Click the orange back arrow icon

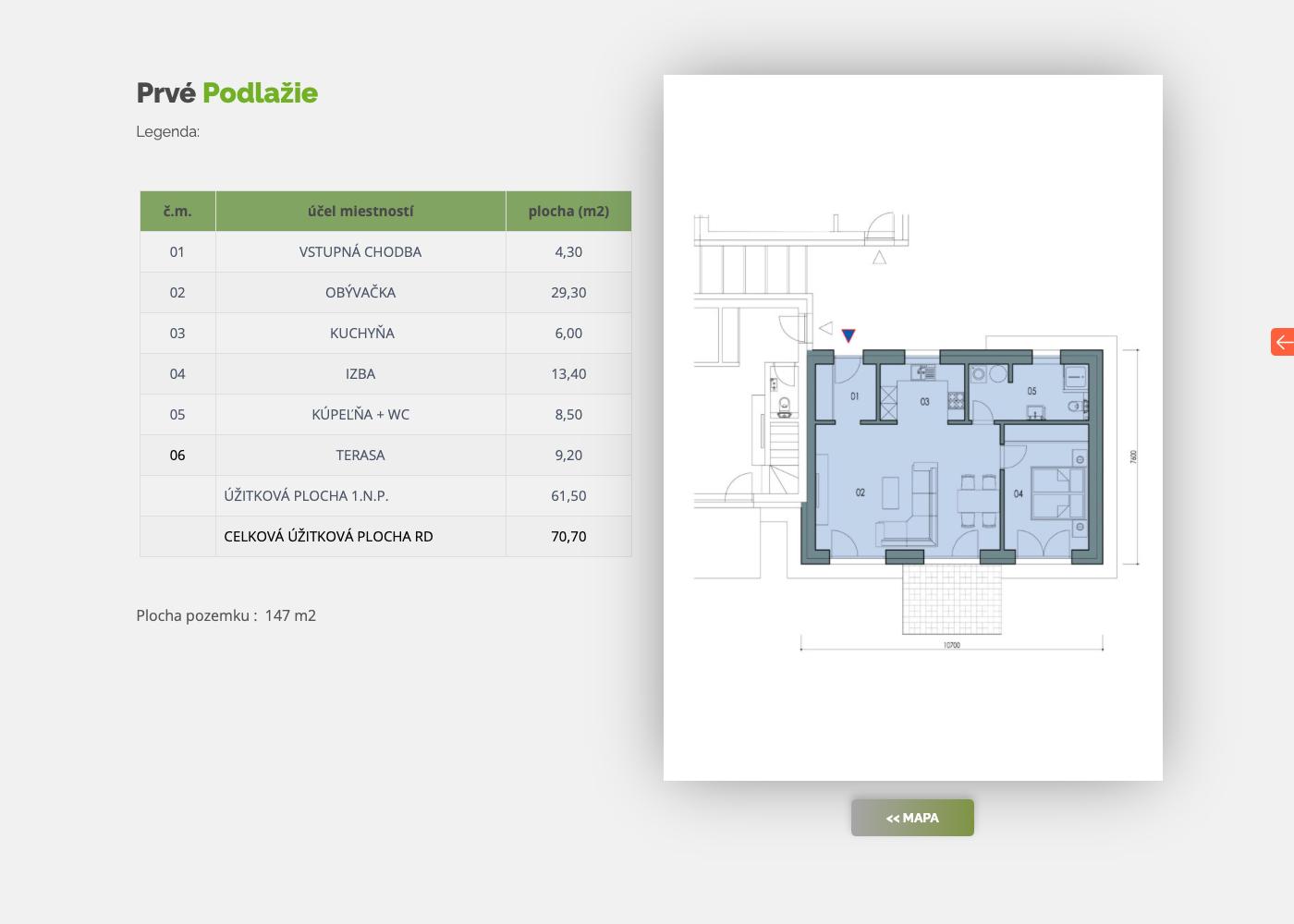[x=1283, y=342]
